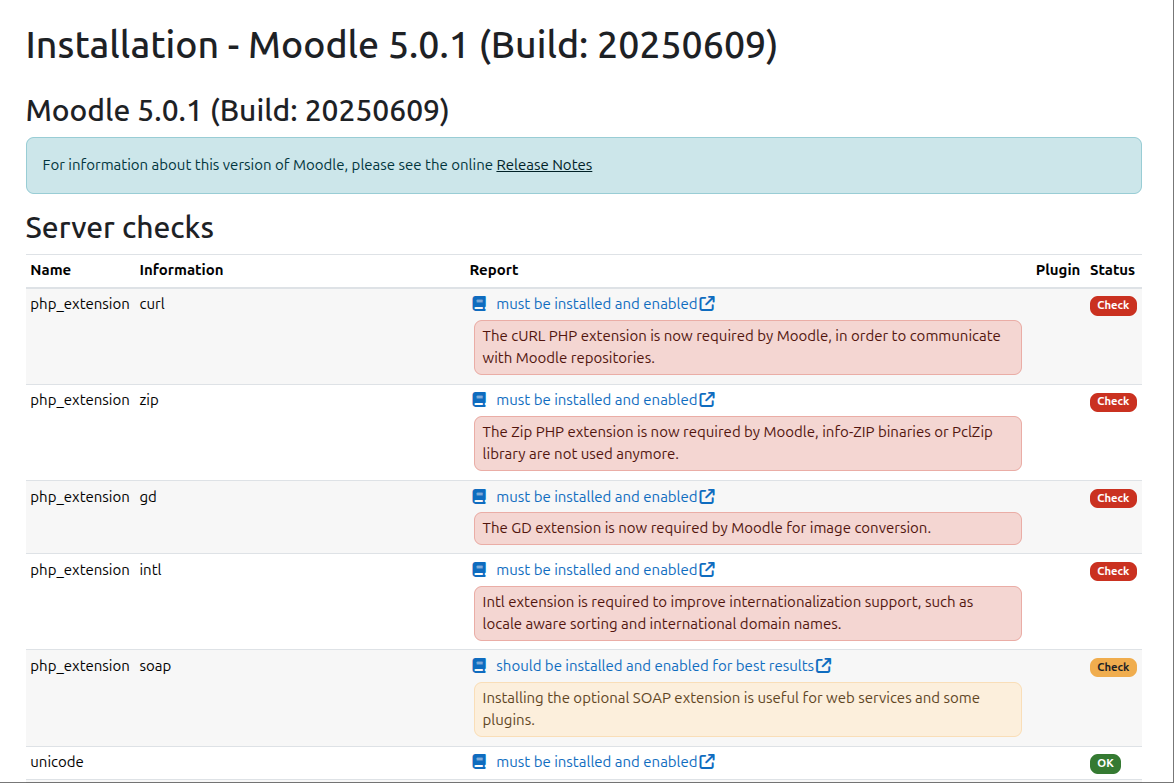Click the external-link icon in the intl row

coord(708,569)
